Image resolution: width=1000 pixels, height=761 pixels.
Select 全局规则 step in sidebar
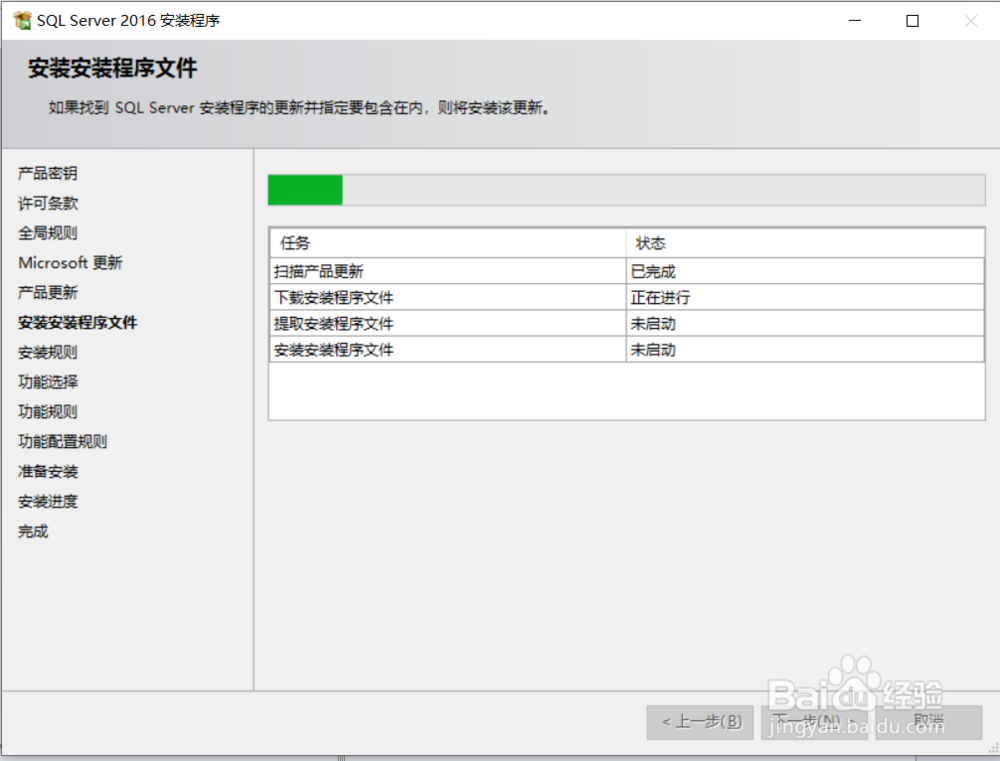tap(48, 233)
